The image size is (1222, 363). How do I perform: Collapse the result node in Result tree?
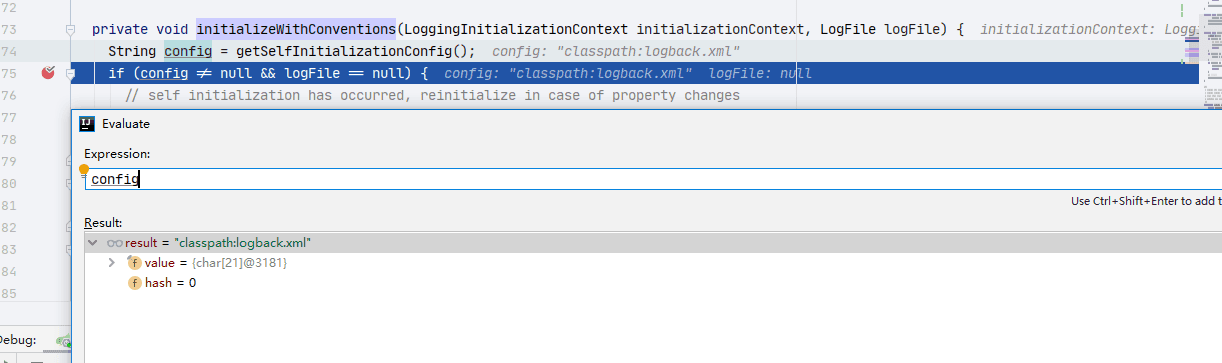click(x=93, y=242)
